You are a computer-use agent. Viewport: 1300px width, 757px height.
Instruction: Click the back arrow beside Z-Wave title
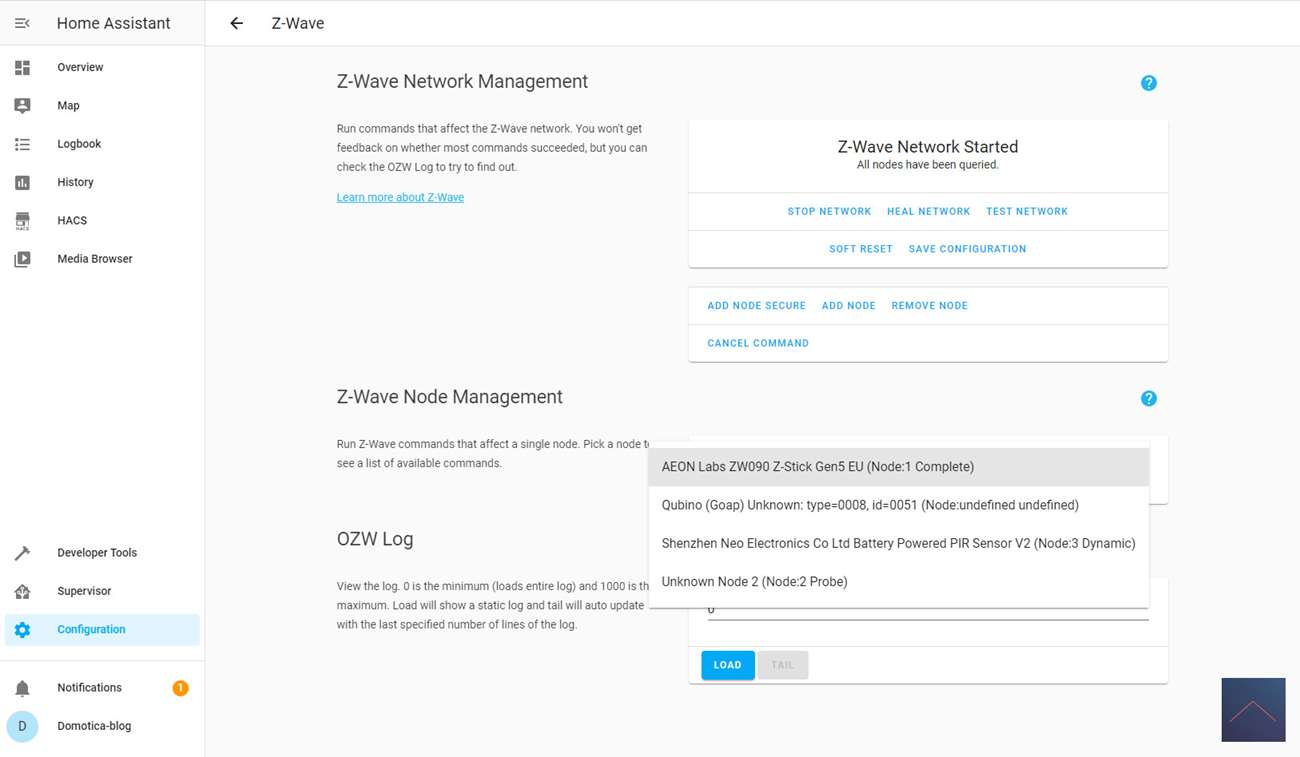coord(236,23)
